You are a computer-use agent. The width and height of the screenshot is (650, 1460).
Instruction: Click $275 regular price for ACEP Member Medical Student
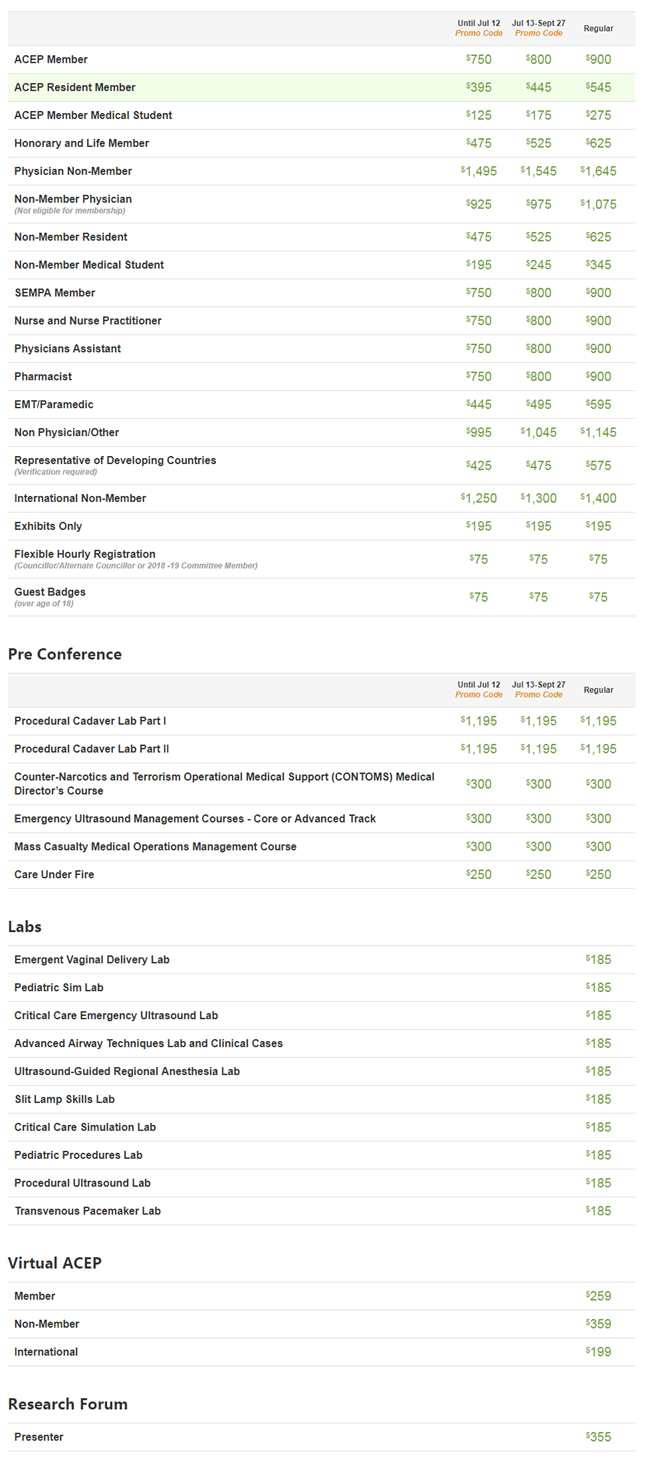(x=598, y=116)
